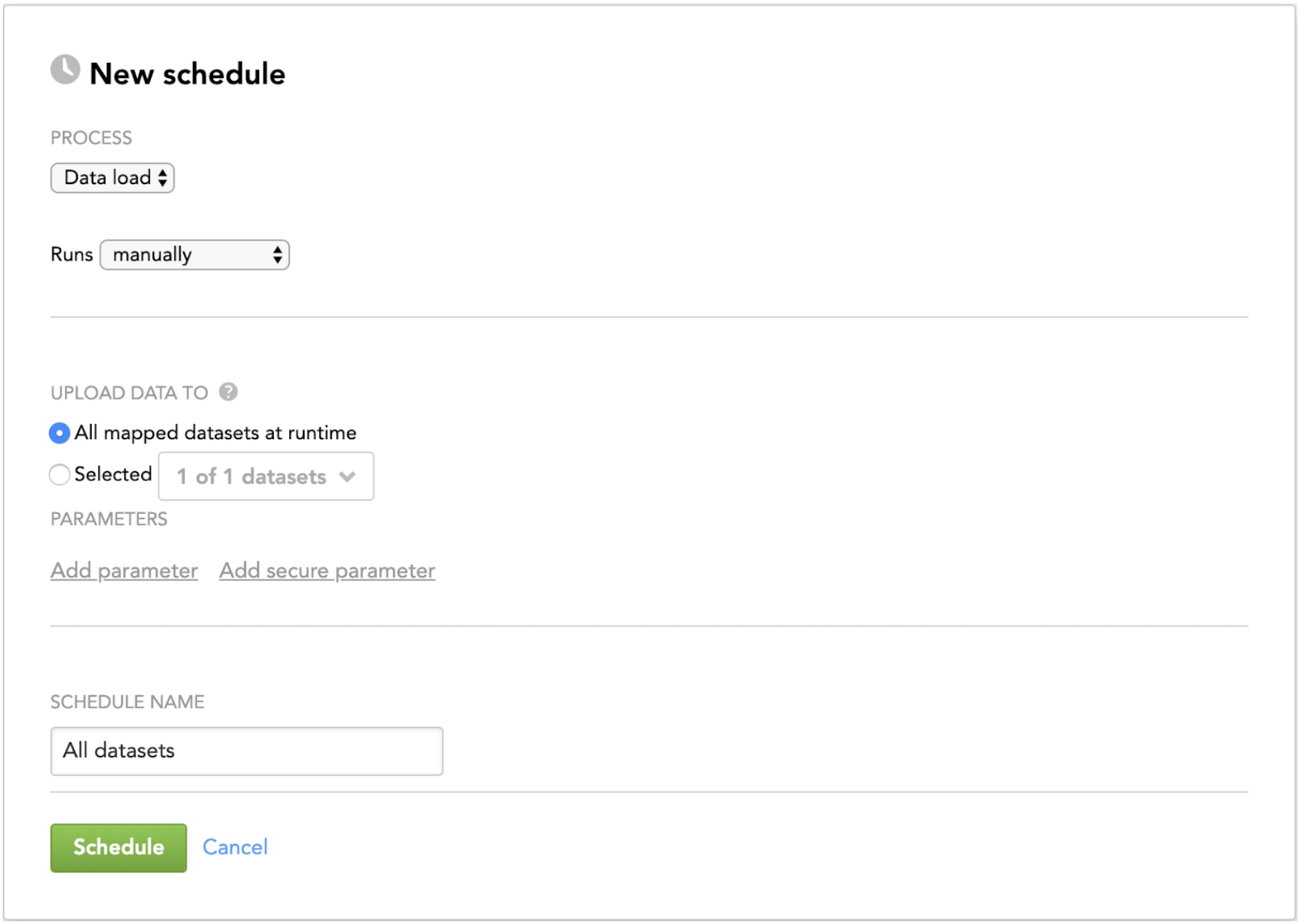Focus the Schedule Name text field
1299x924 pixels.
click(246, 751)
